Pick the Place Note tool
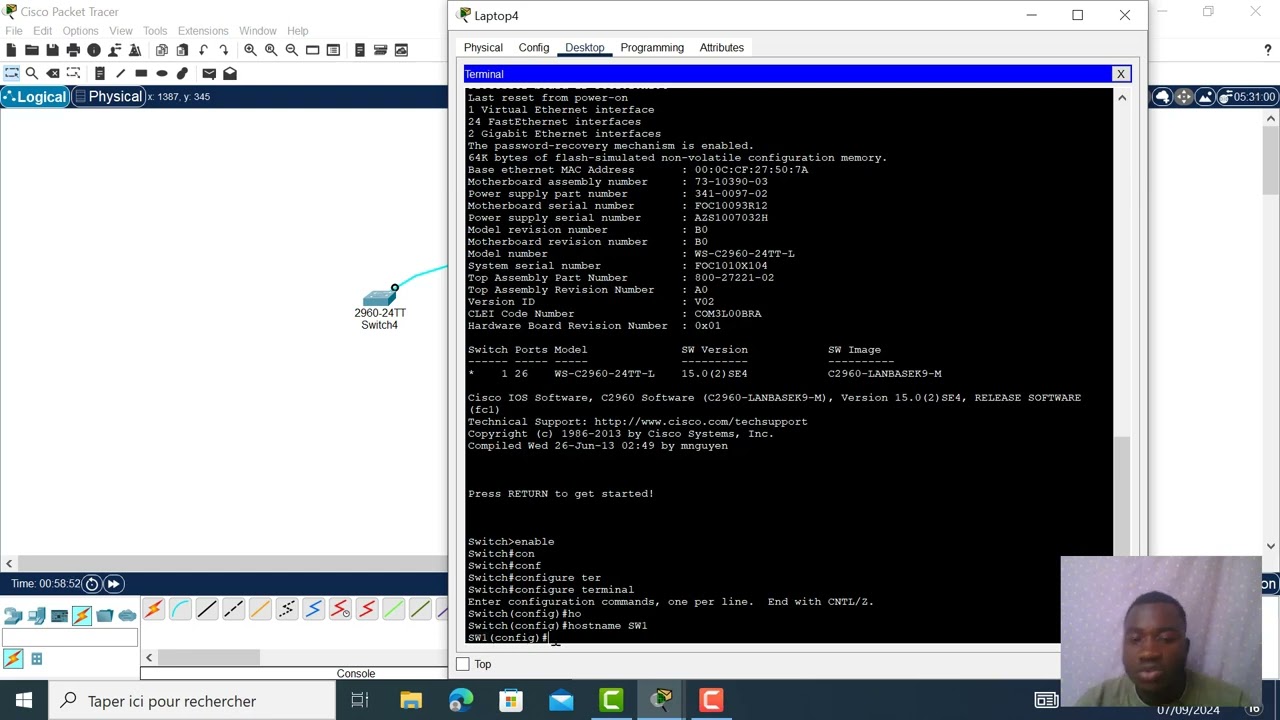The height and width of the screenshot is (720, 1280). point(100,73)
